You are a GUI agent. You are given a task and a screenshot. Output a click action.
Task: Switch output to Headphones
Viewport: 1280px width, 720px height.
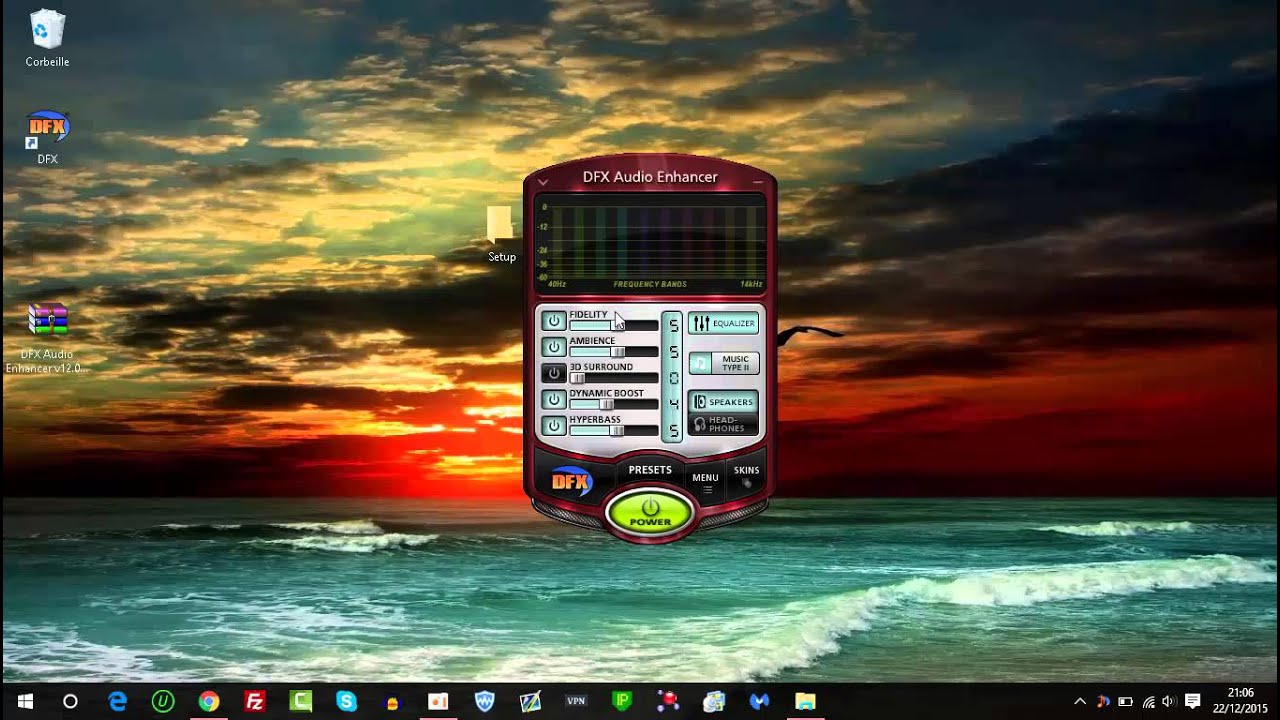[723, 424]
